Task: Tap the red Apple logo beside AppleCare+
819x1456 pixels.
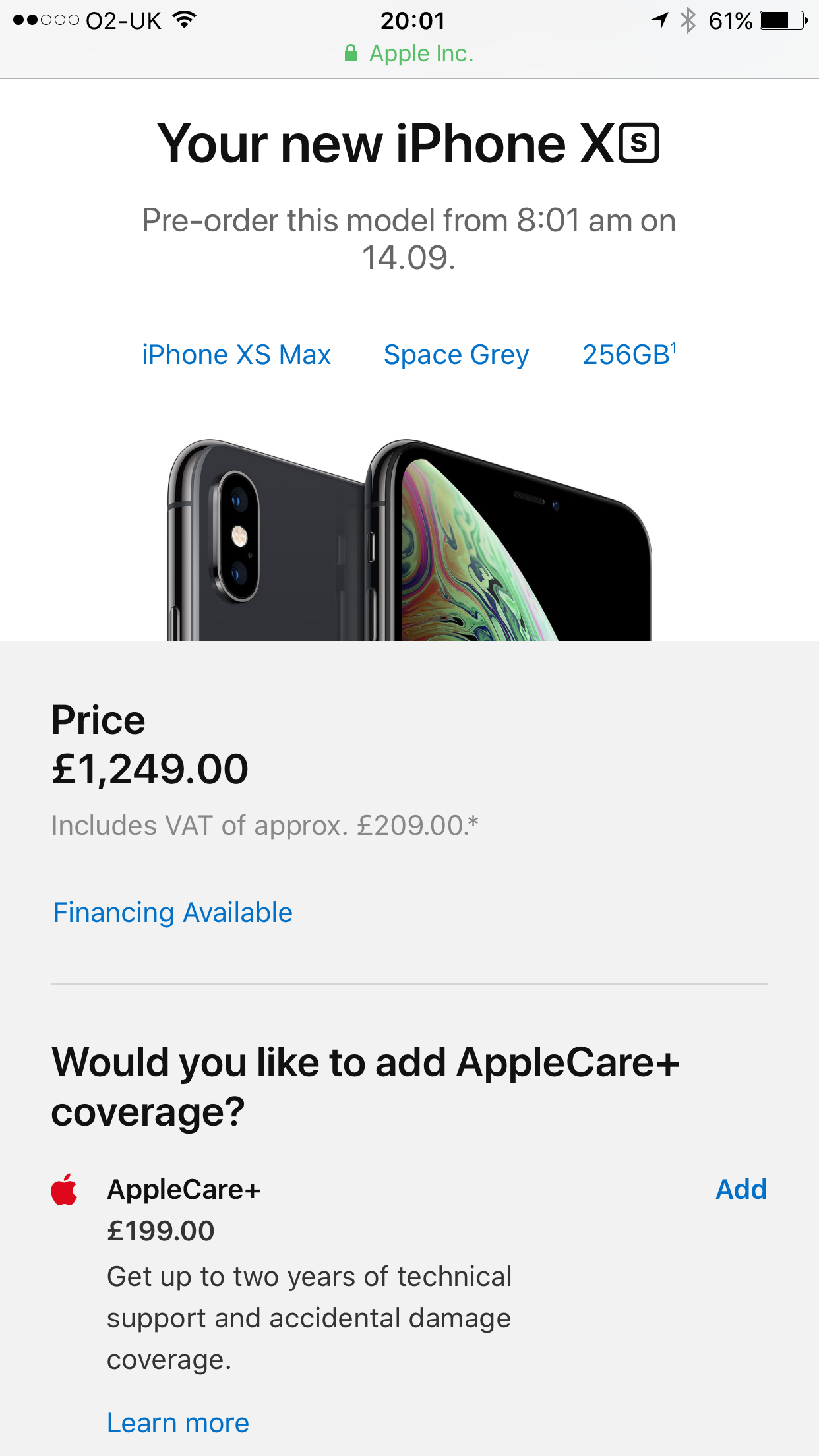Action: point(65,1190)
